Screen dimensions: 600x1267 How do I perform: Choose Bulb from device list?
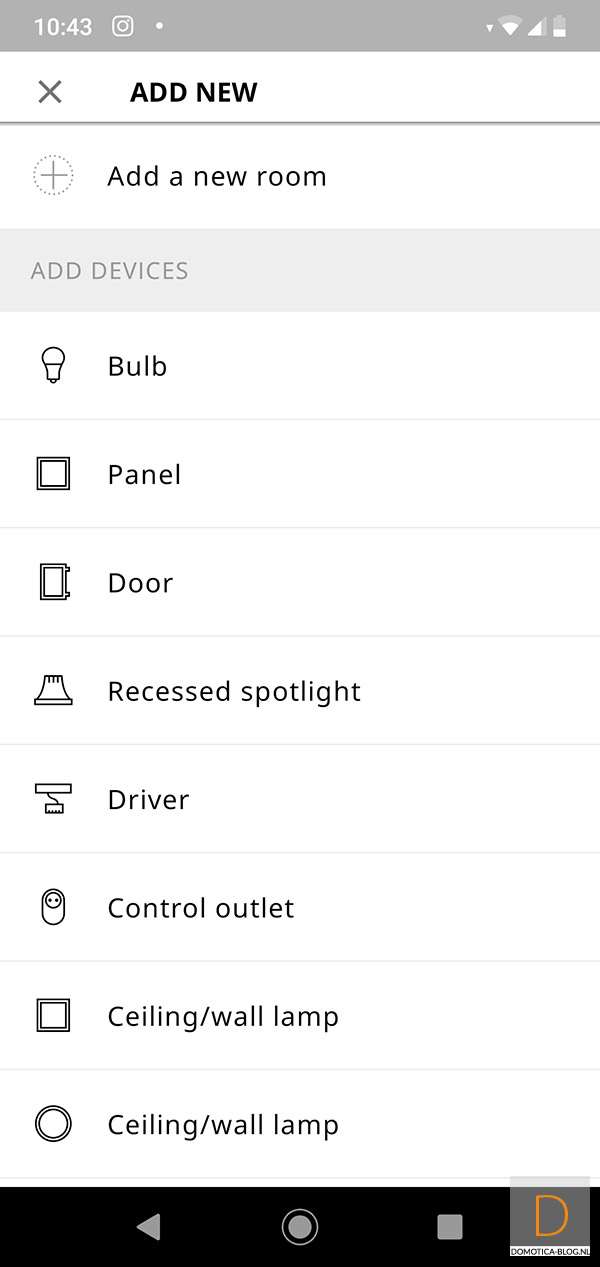pyautogui.click(x=137, y=366)
